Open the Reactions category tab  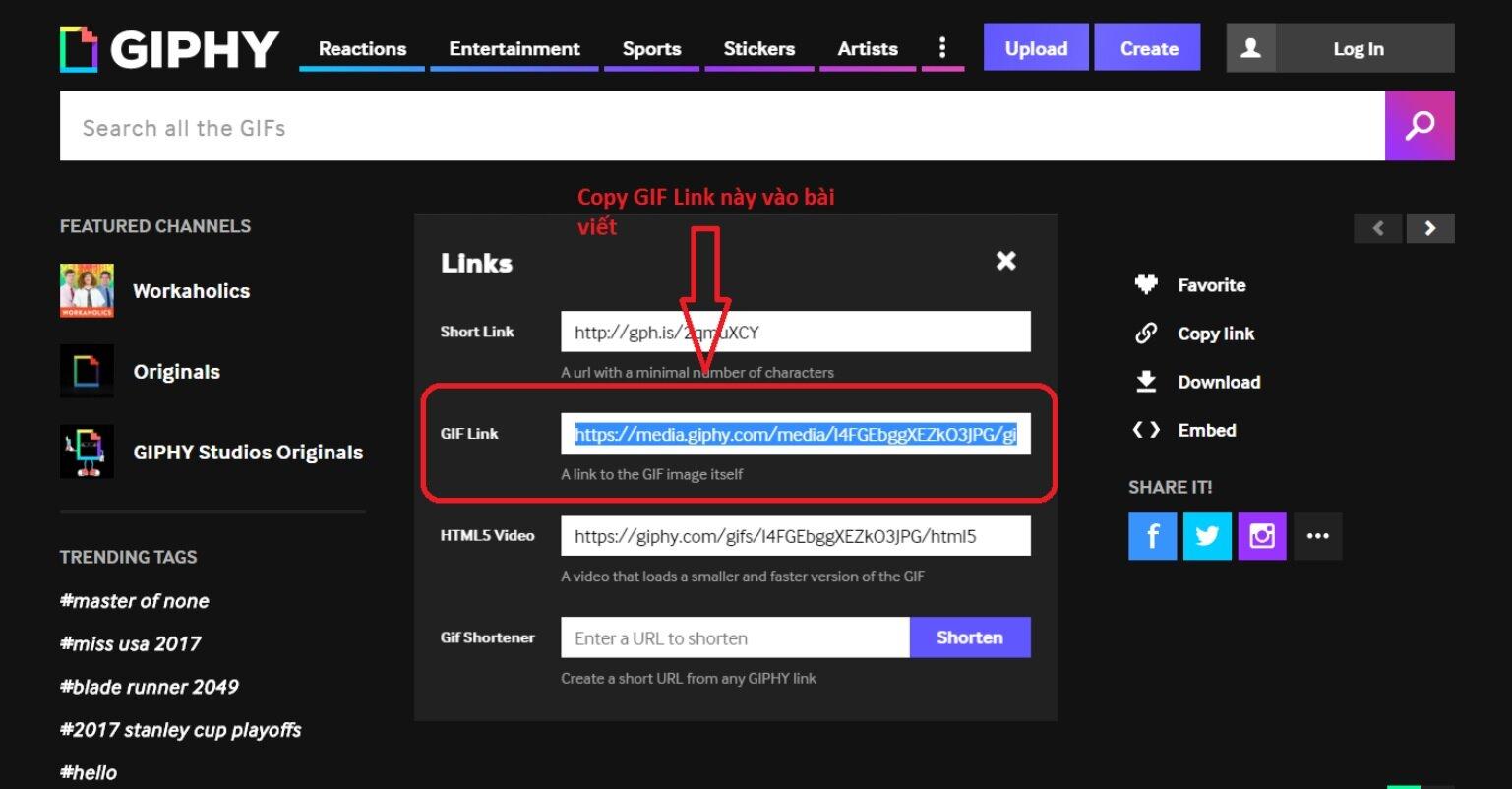point(362,49)
